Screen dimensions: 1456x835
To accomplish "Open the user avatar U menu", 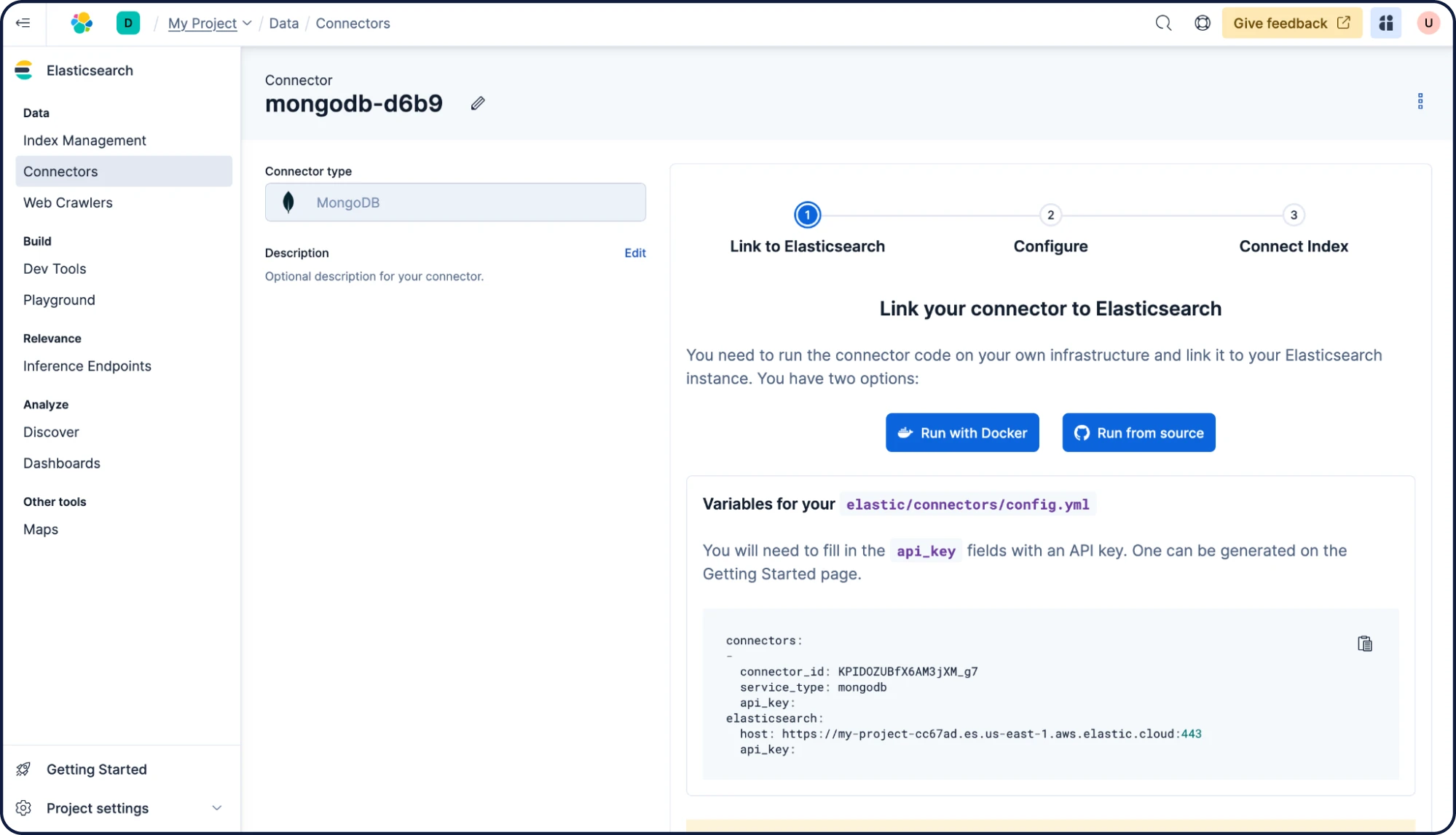I will coord(1428,23).
